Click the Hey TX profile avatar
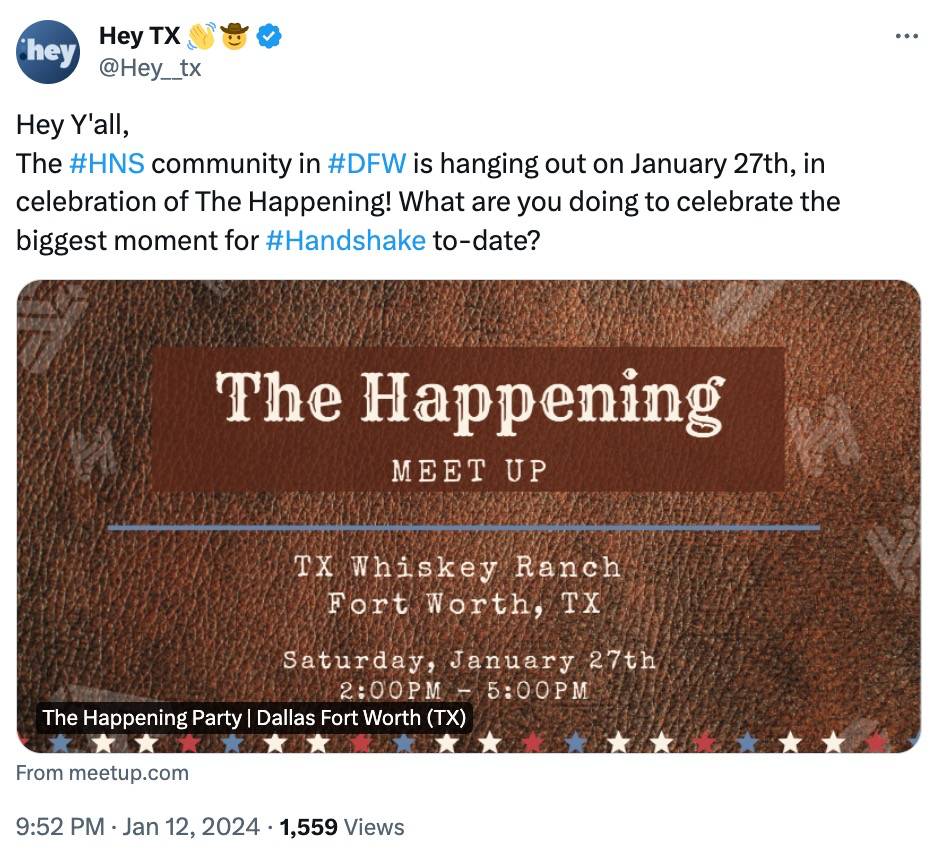This screenshot has height=850, width=932. tap(47, 51)
